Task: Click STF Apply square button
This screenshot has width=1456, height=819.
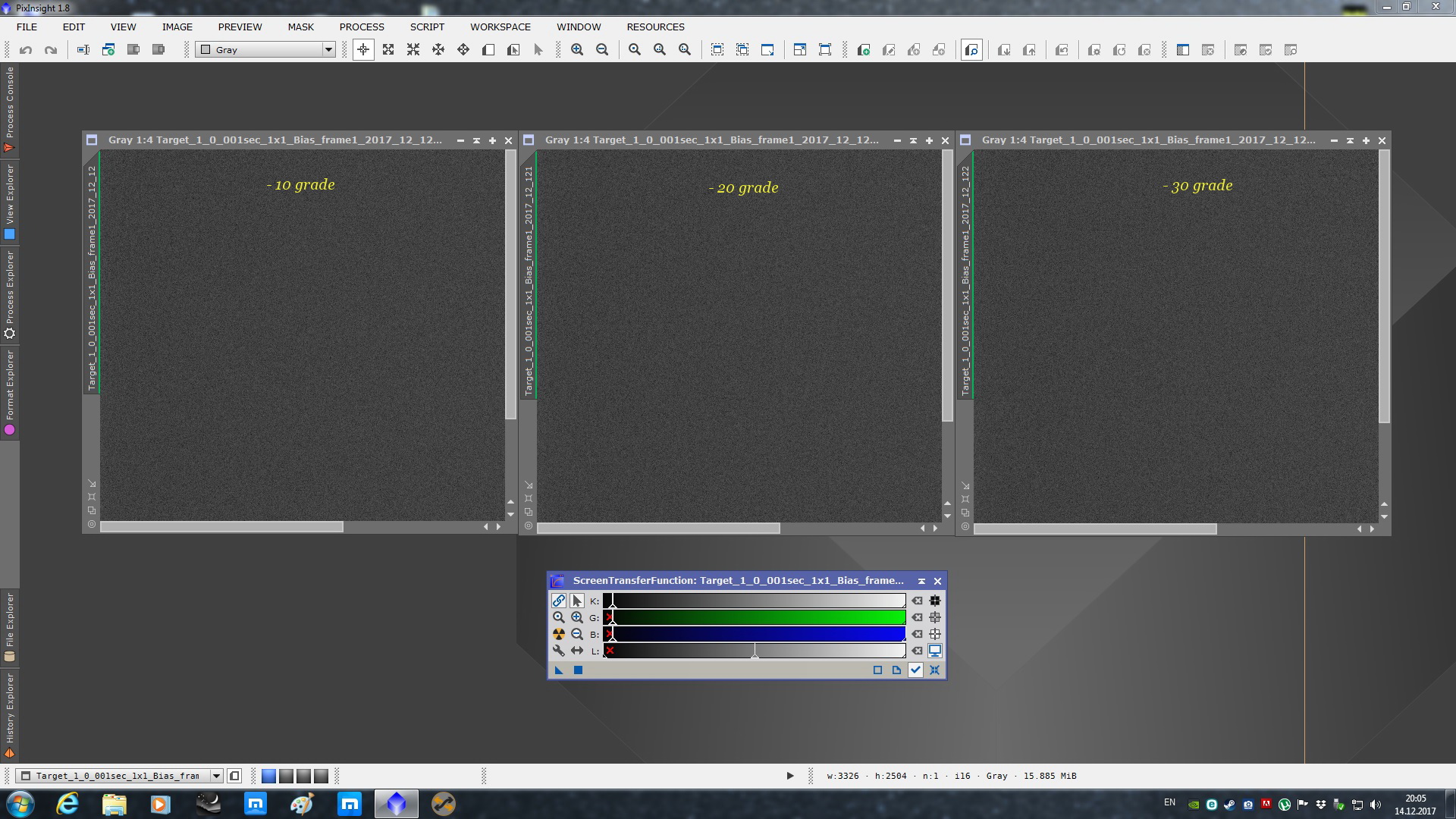Action: (x=578, y=670)
